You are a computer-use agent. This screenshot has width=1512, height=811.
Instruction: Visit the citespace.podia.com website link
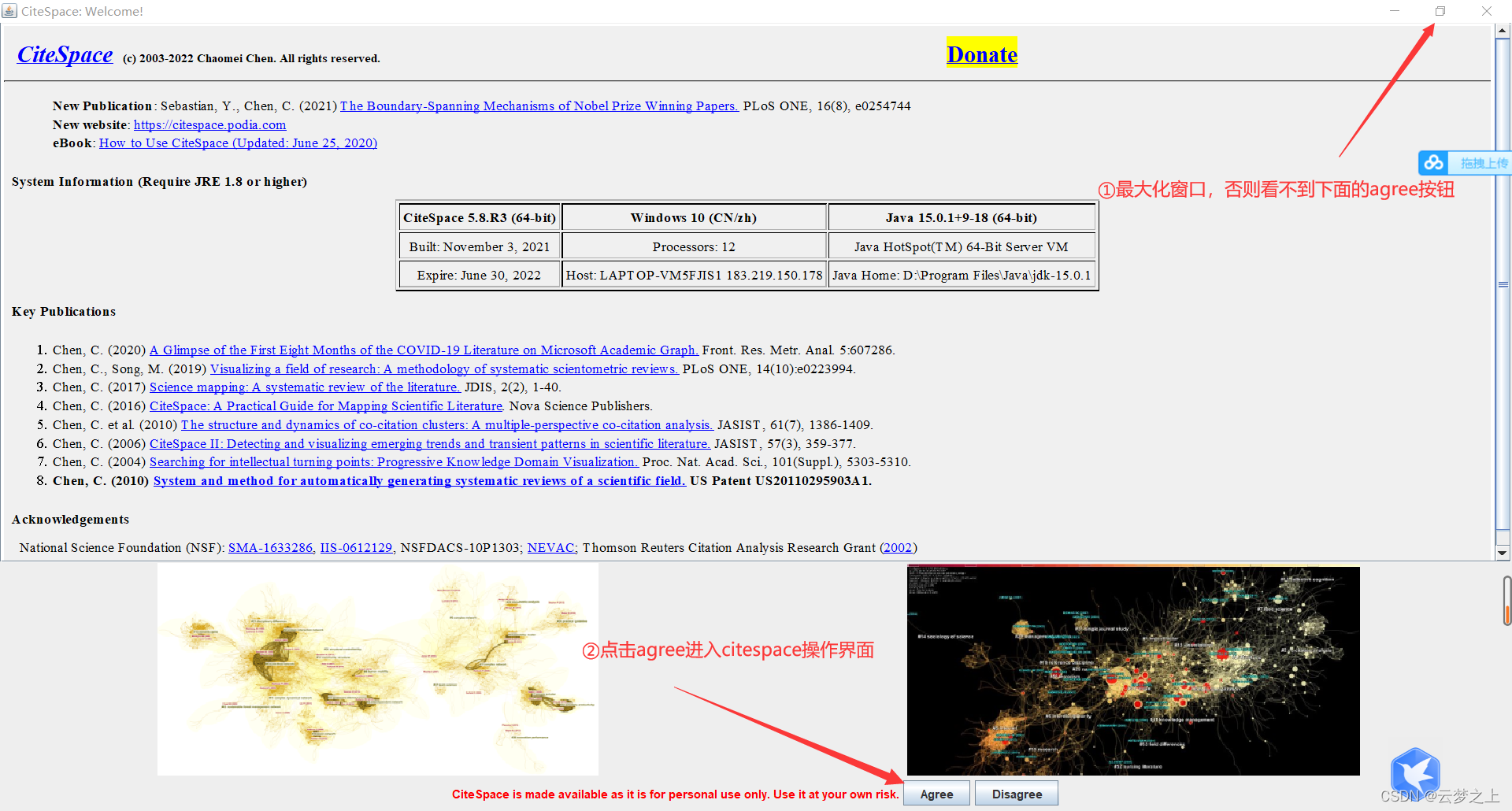[210, 124]
